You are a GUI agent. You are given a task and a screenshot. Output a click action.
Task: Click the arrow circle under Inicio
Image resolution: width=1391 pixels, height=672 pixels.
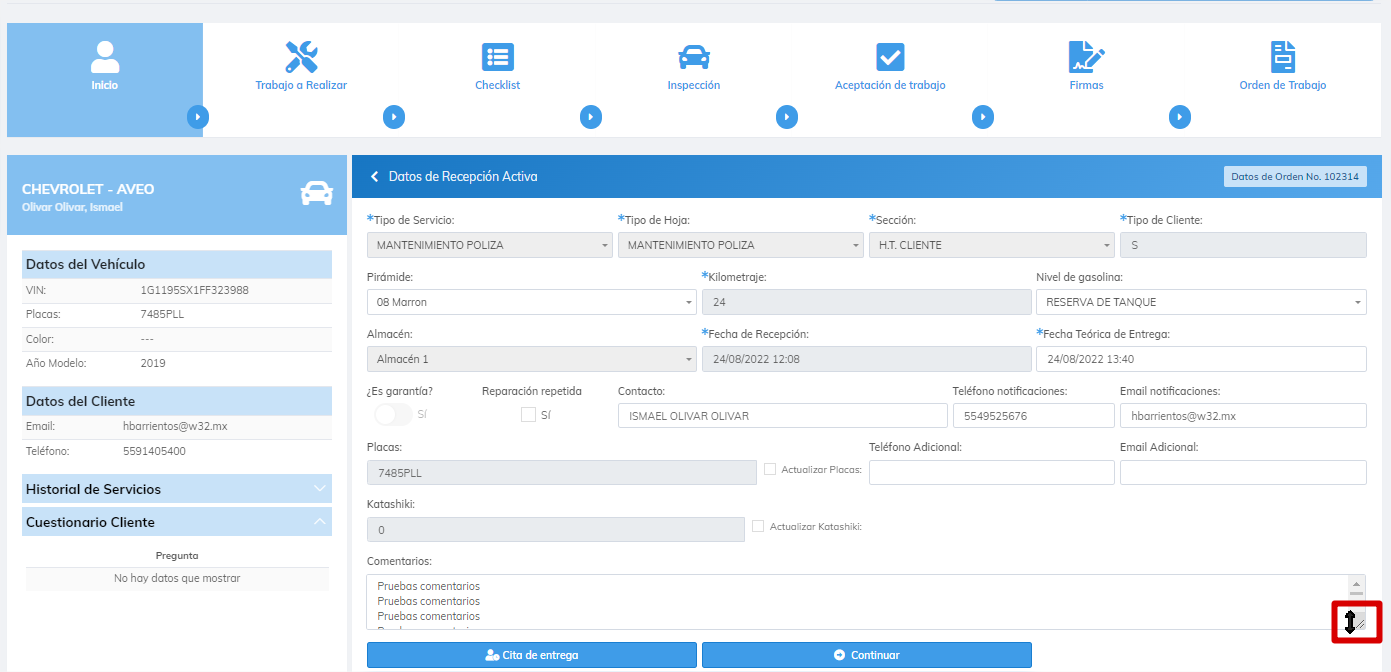pyautogui.click(x=198, y=117)
